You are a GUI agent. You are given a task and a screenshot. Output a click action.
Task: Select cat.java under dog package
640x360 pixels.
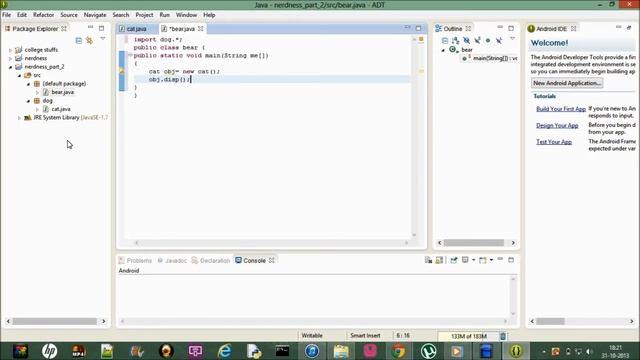point(61,109)
